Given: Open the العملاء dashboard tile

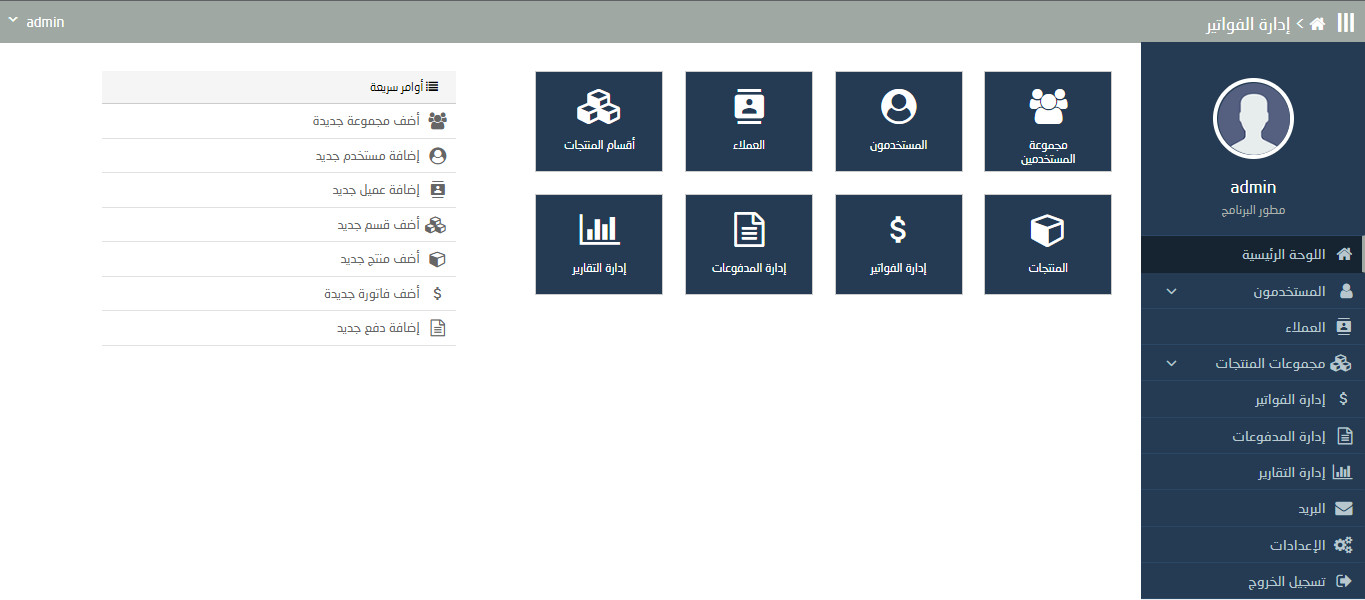Looking at the screenshot, I should [749, 121].
